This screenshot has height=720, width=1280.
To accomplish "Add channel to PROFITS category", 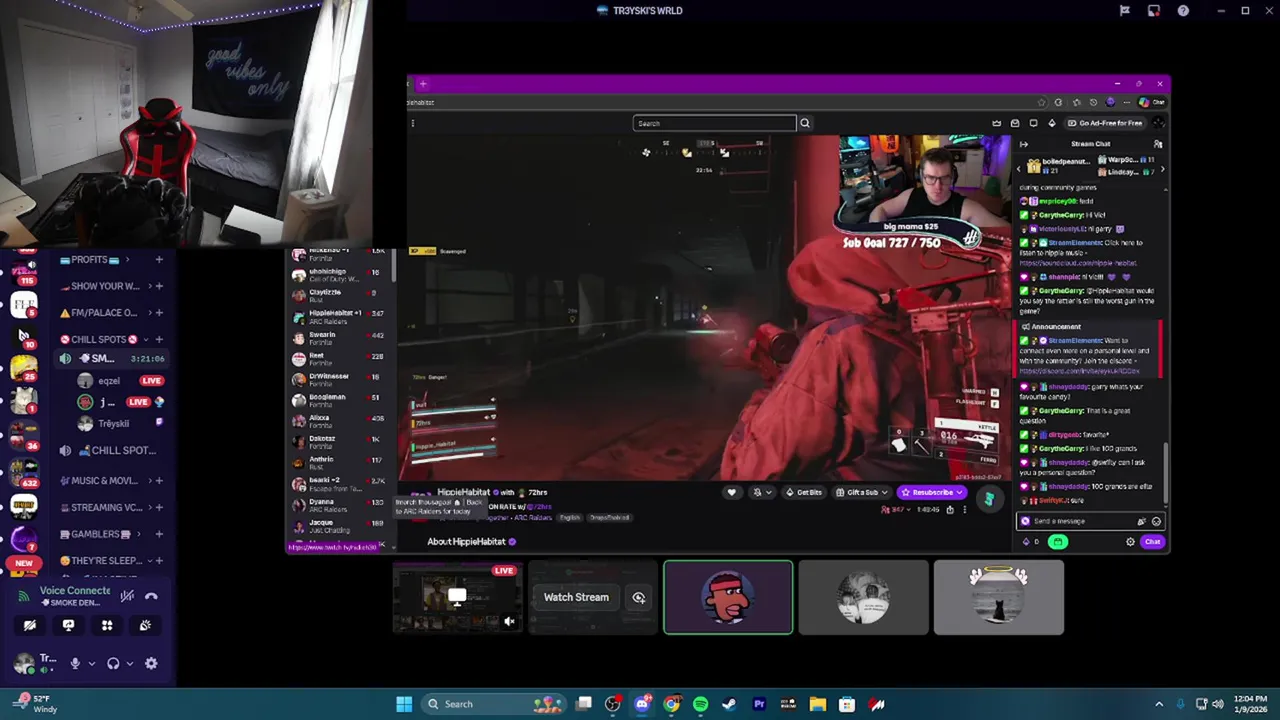I will click(x=158, y=259).
